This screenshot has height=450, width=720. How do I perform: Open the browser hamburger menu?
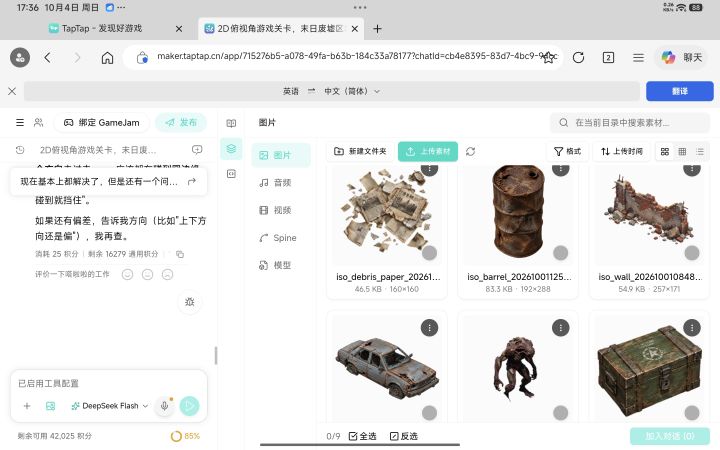click(638, 57)
